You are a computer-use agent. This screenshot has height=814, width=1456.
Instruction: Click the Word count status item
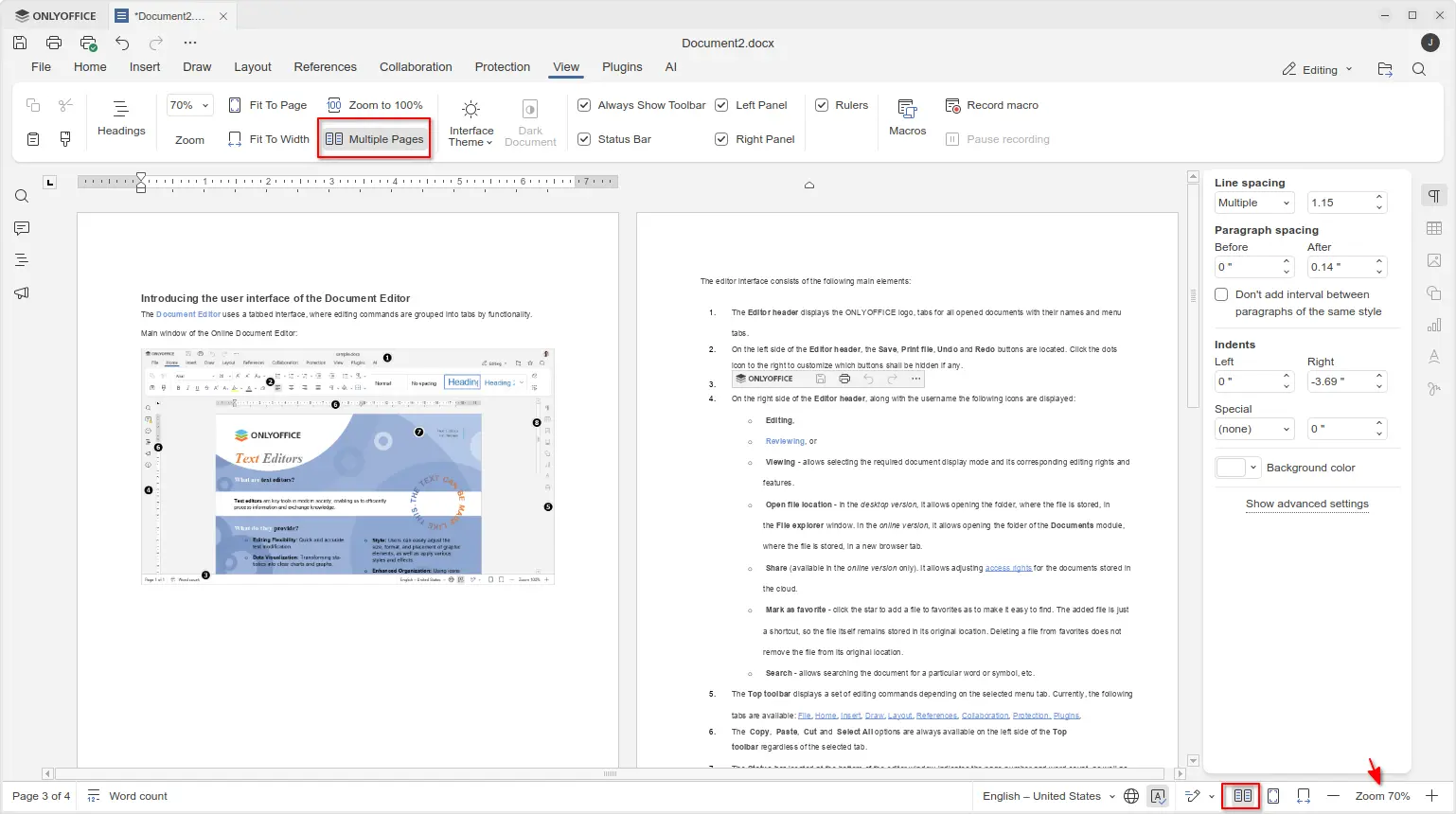(128, 796)
